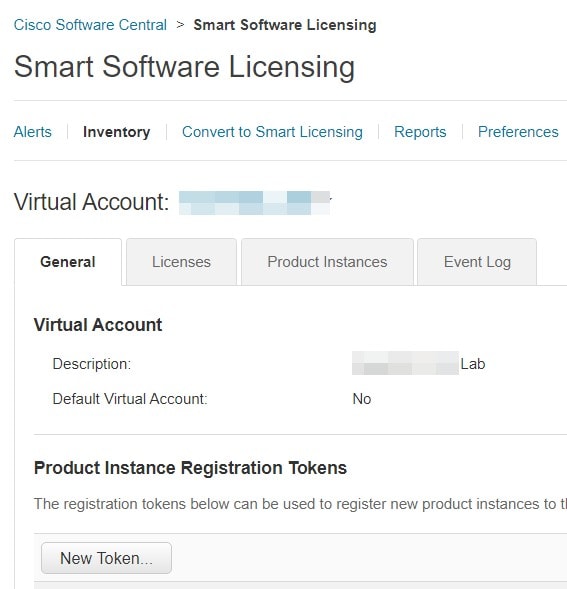Click the Description value ending in Lab
The height and width of the screenshot is (589, 567).
(x=419, y=363)
